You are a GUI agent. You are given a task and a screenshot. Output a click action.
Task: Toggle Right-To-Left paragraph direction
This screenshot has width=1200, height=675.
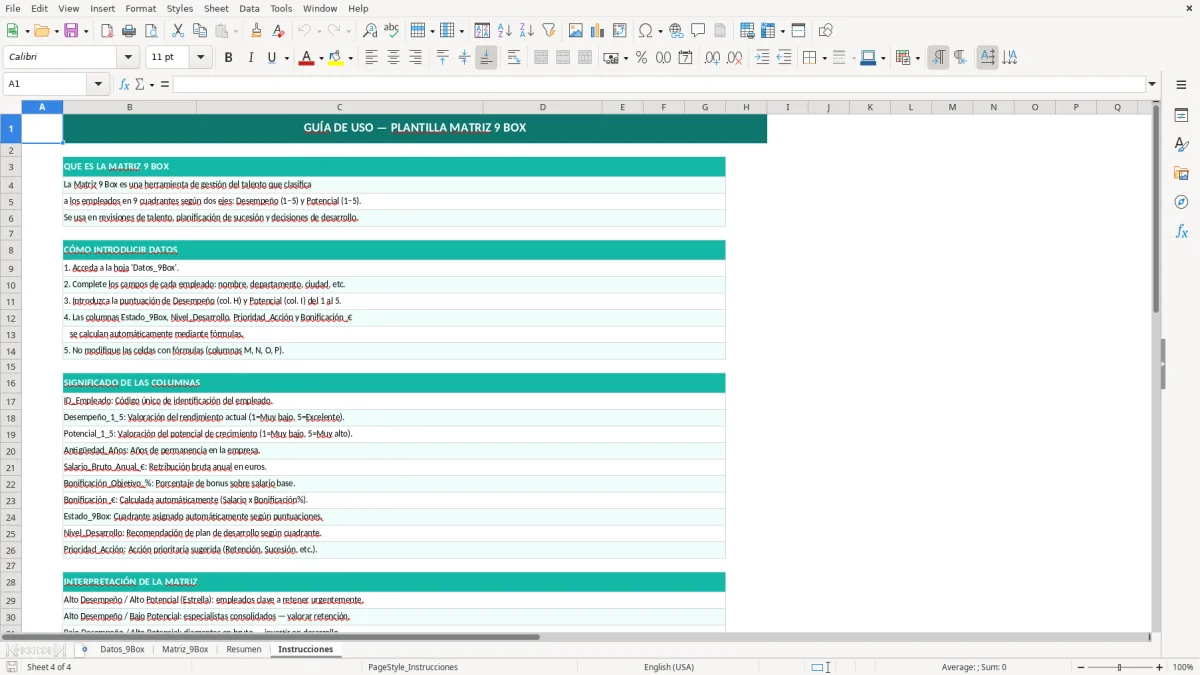click(960, 58)
